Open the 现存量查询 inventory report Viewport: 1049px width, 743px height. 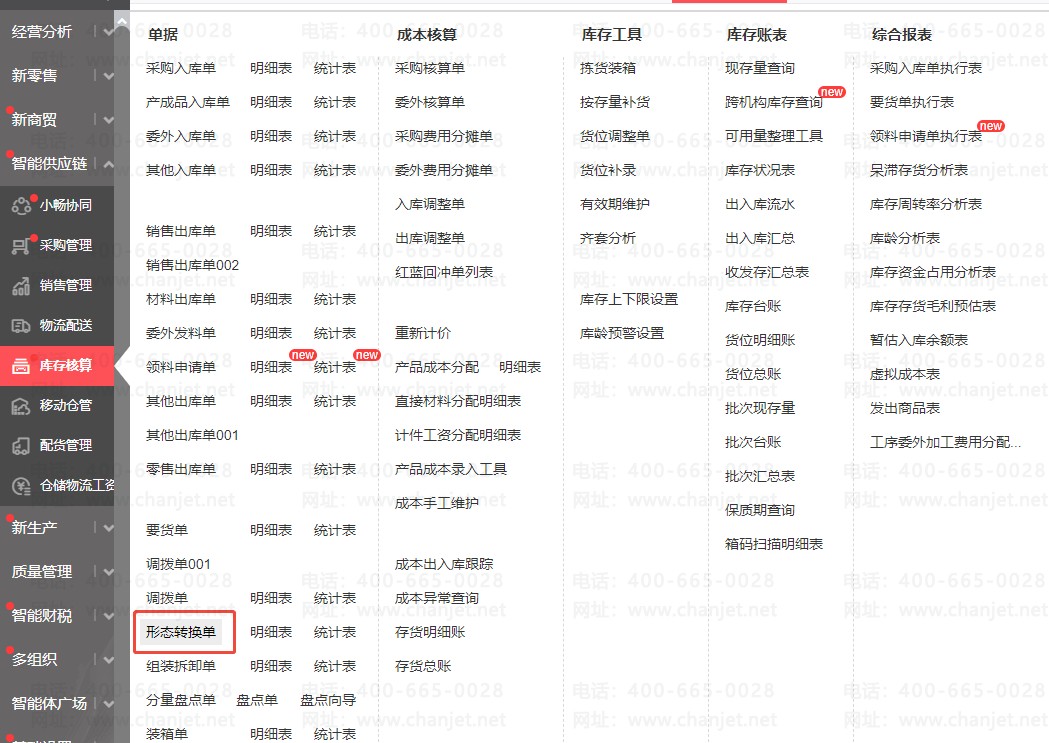[760, 69]
